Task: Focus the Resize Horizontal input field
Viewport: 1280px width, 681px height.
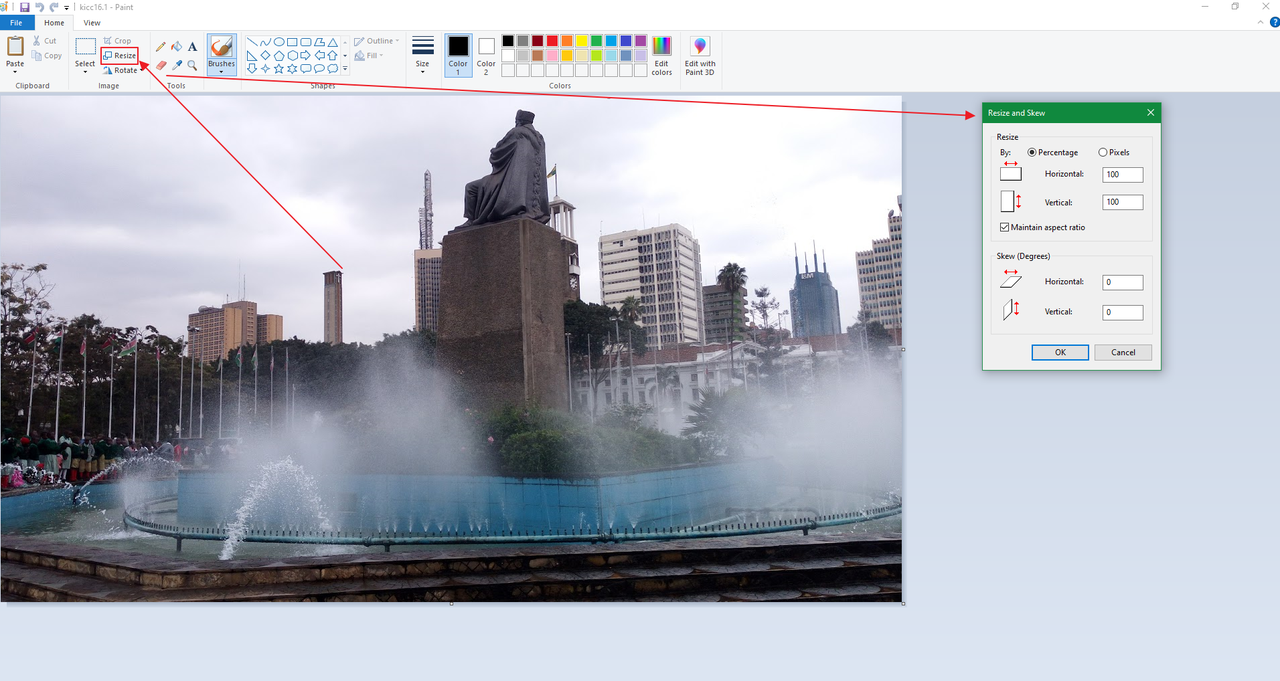Action: click(1123, 175)
